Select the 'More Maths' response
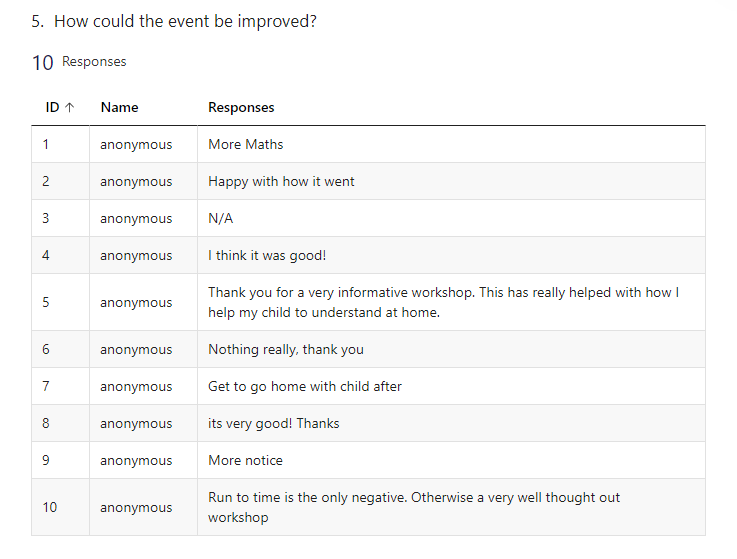The image size is (737, 559). (x=246, y=144)
